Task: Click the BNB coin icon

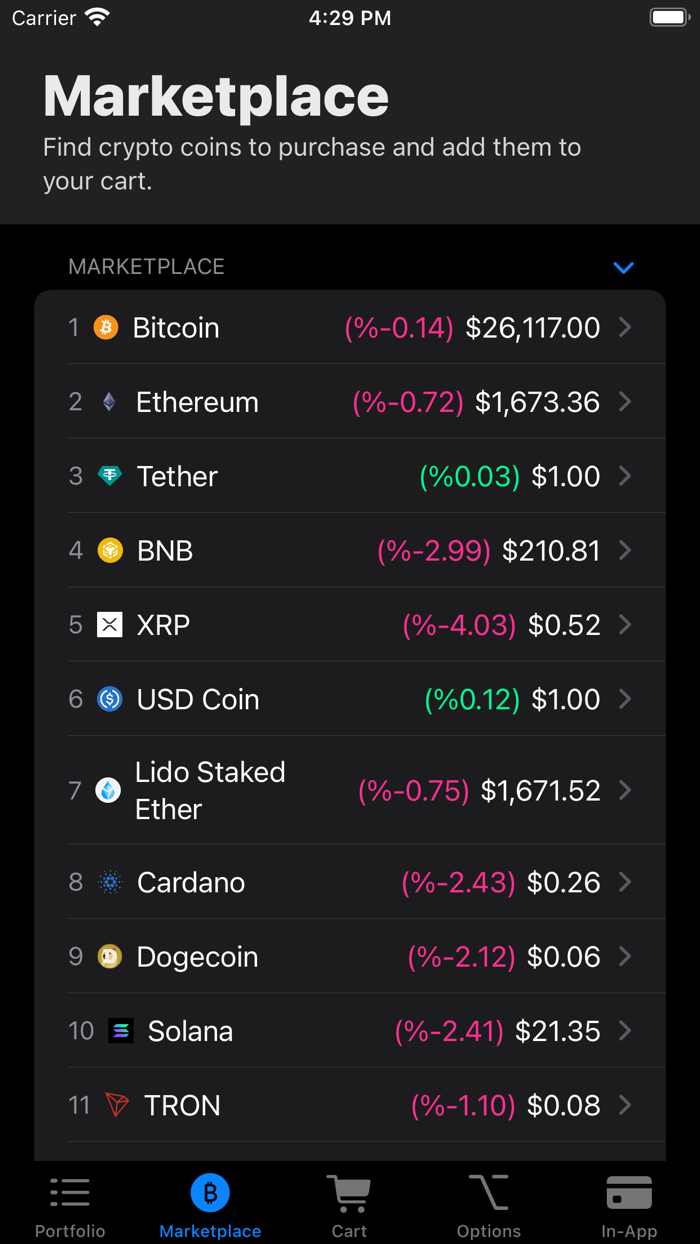Action: click(110, 550)
